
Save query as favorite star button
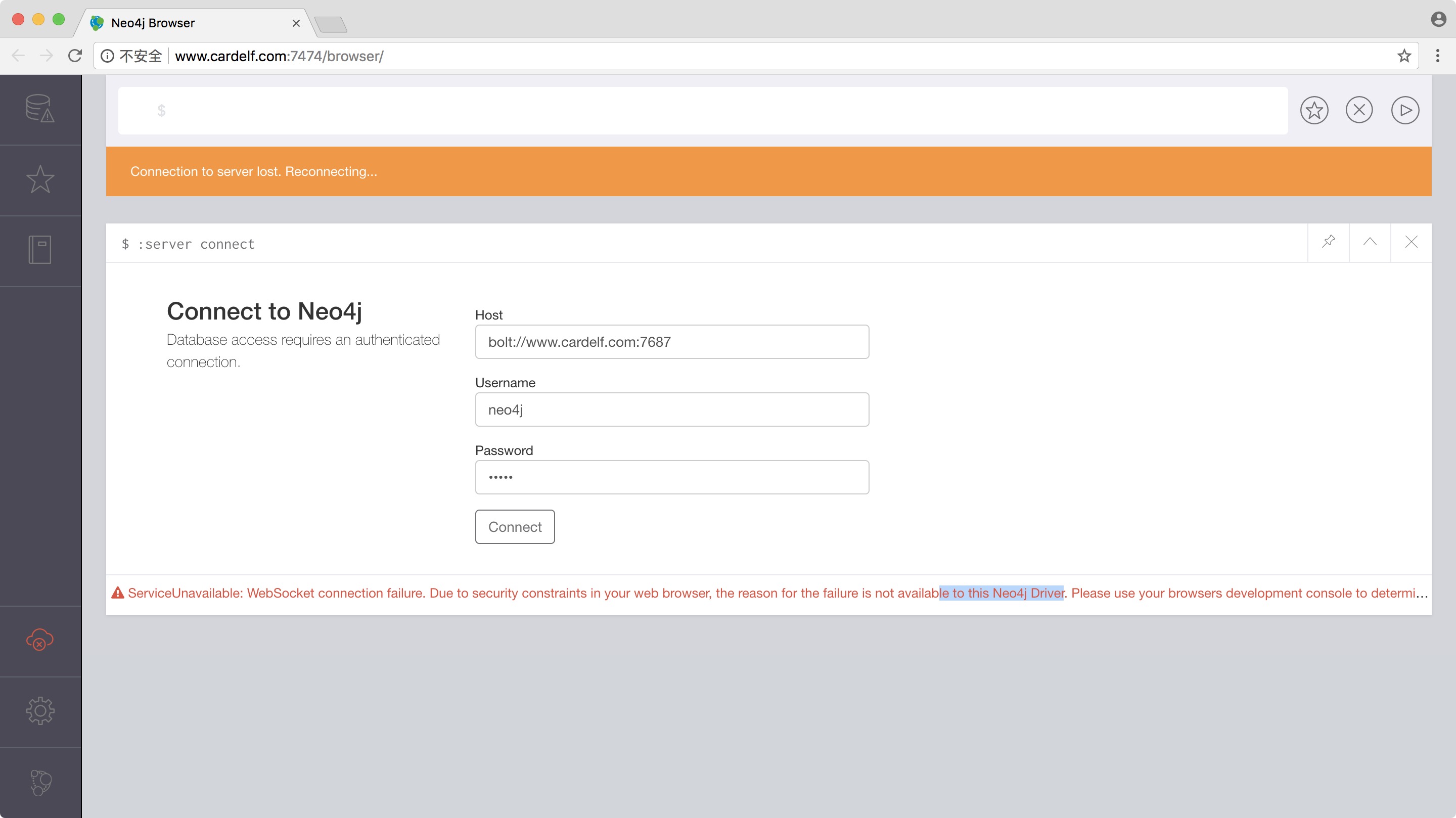click(1314, 110)
